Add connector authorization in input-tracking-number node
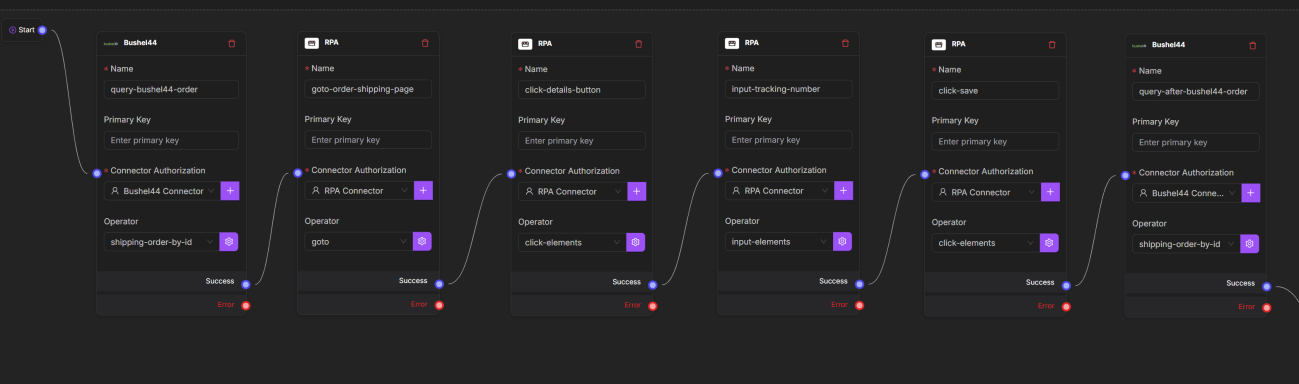Image resolution: width=1299 pixels, height=384 pixels. (844, 190)
